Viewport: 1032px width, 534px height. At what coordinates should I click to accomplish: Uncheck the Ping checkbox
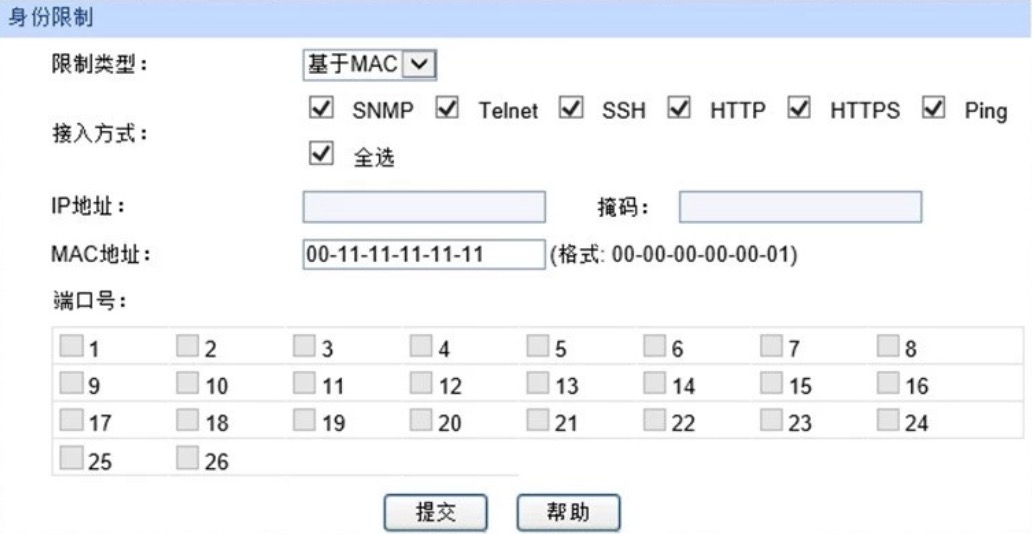coord(934,109)
